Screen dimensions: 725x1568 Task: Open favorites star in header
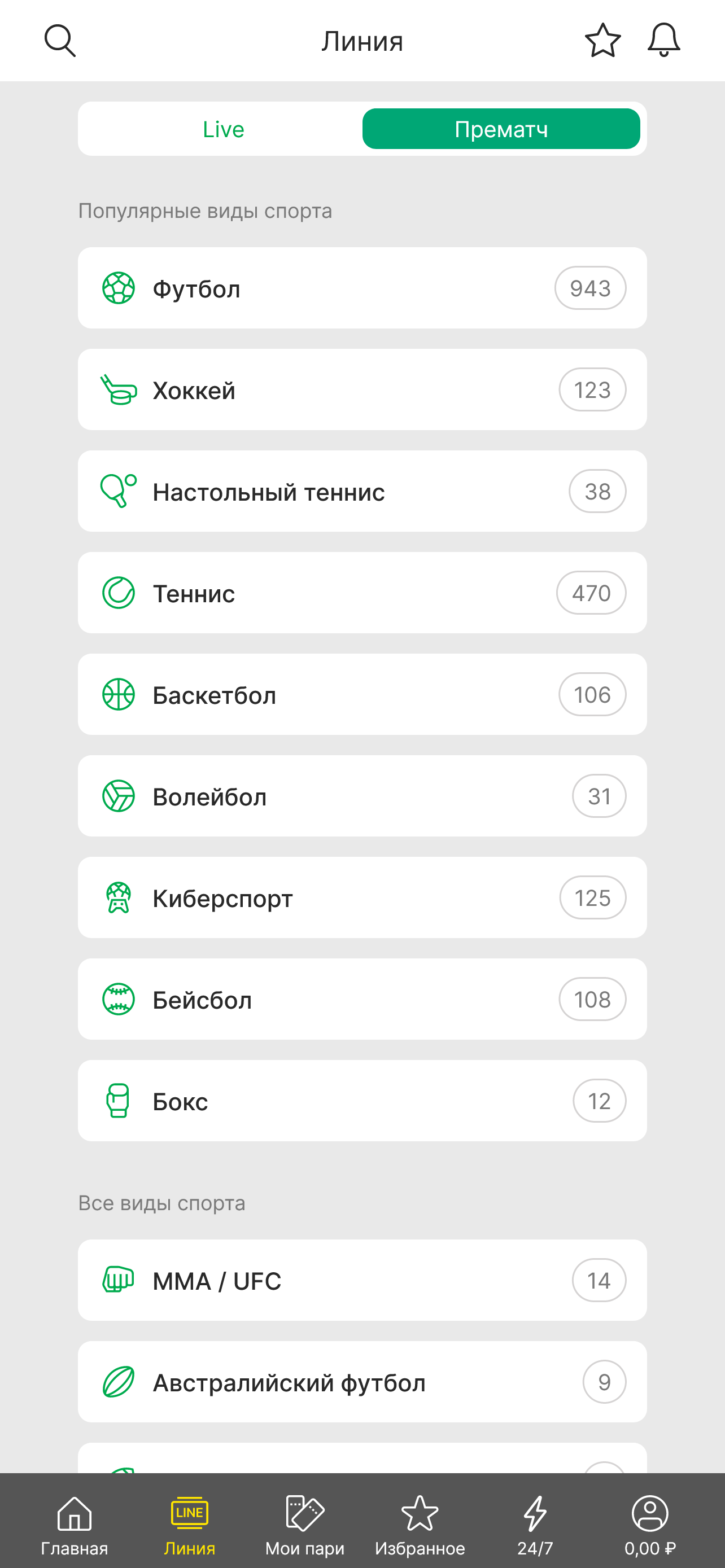coord(602,41)
